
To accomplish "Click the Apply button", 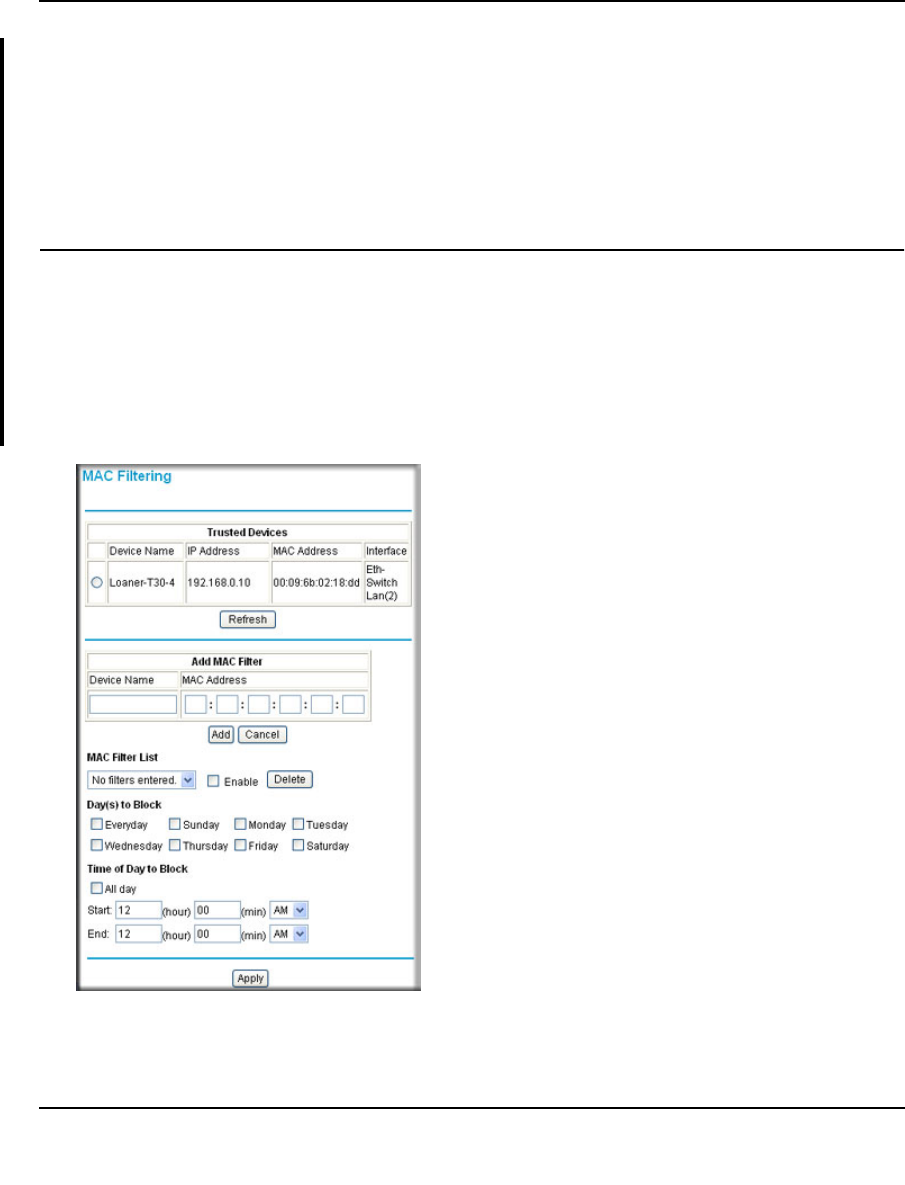I will coord(250,978).
